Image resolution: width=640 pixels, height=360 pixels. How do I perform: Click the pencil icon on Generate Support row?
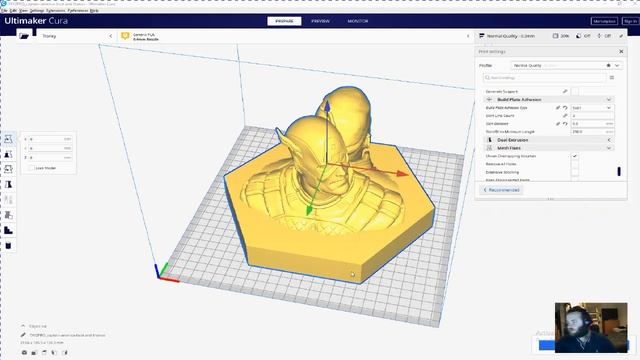(565, 91)
